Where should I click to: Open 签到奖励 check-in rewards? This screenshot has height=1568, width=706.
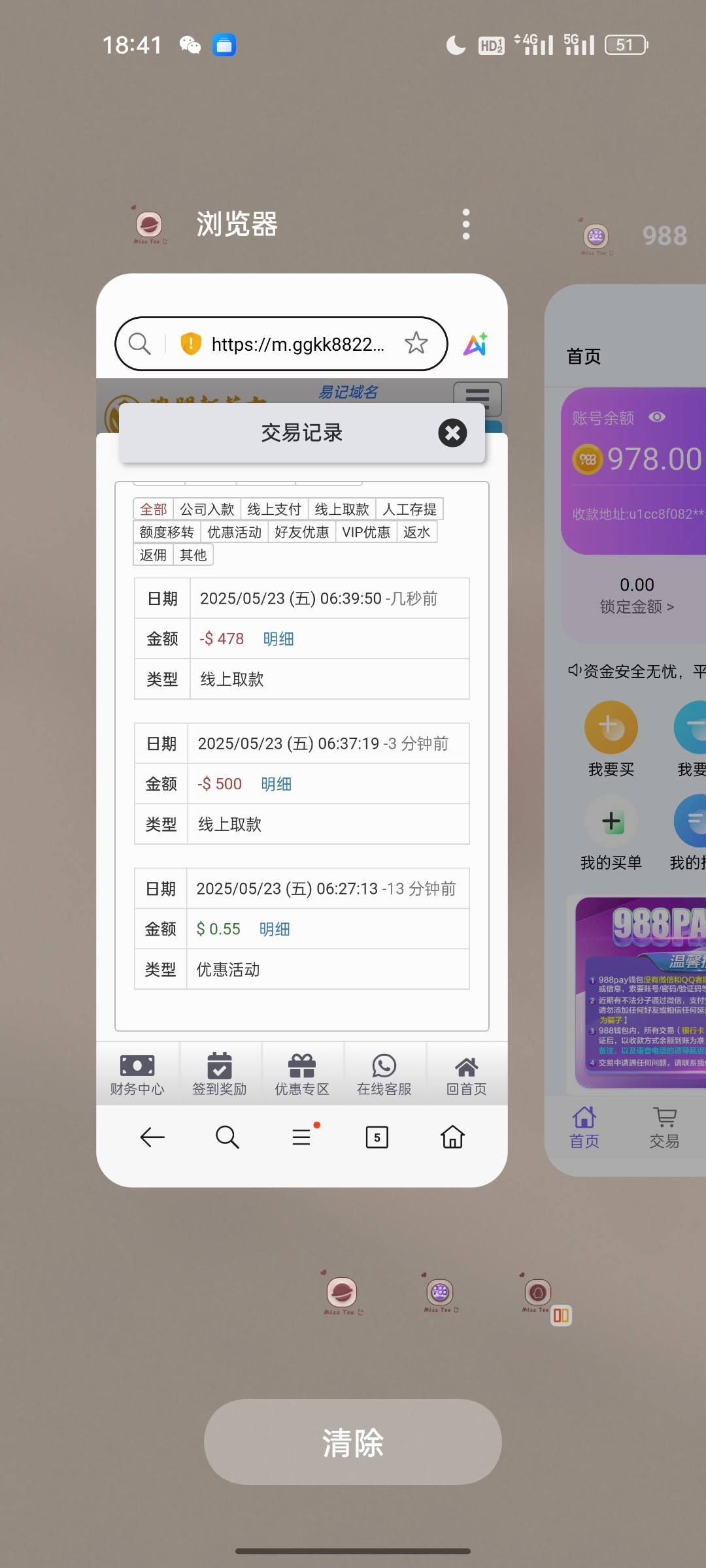click(x=220, y=1074)
